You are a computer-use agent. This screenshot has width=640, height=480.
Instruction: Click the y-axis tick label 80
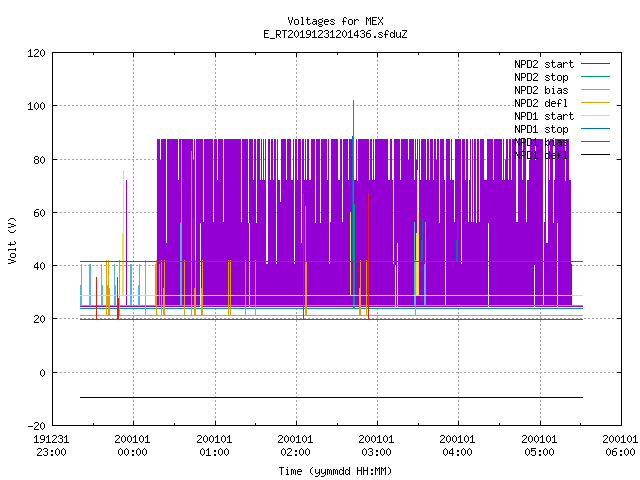tap(39, 160)
